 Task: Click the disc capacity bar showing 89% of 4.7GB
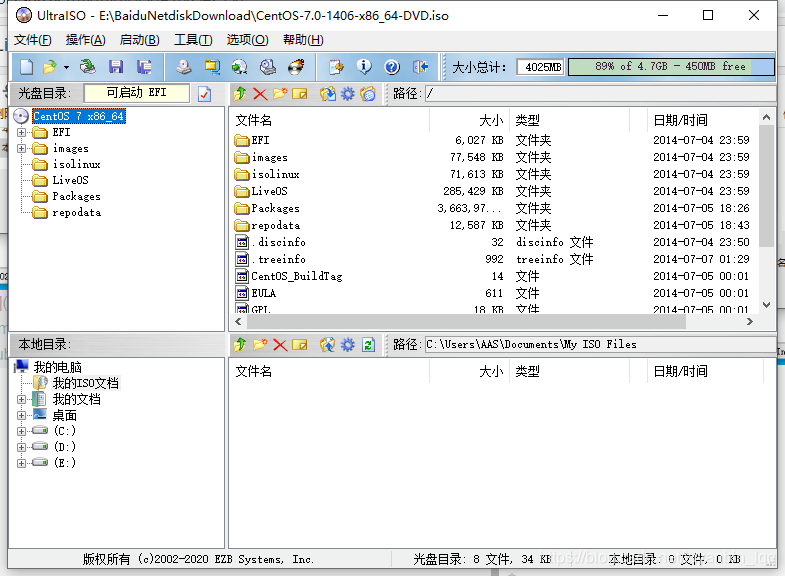click(x=671, y=67)
